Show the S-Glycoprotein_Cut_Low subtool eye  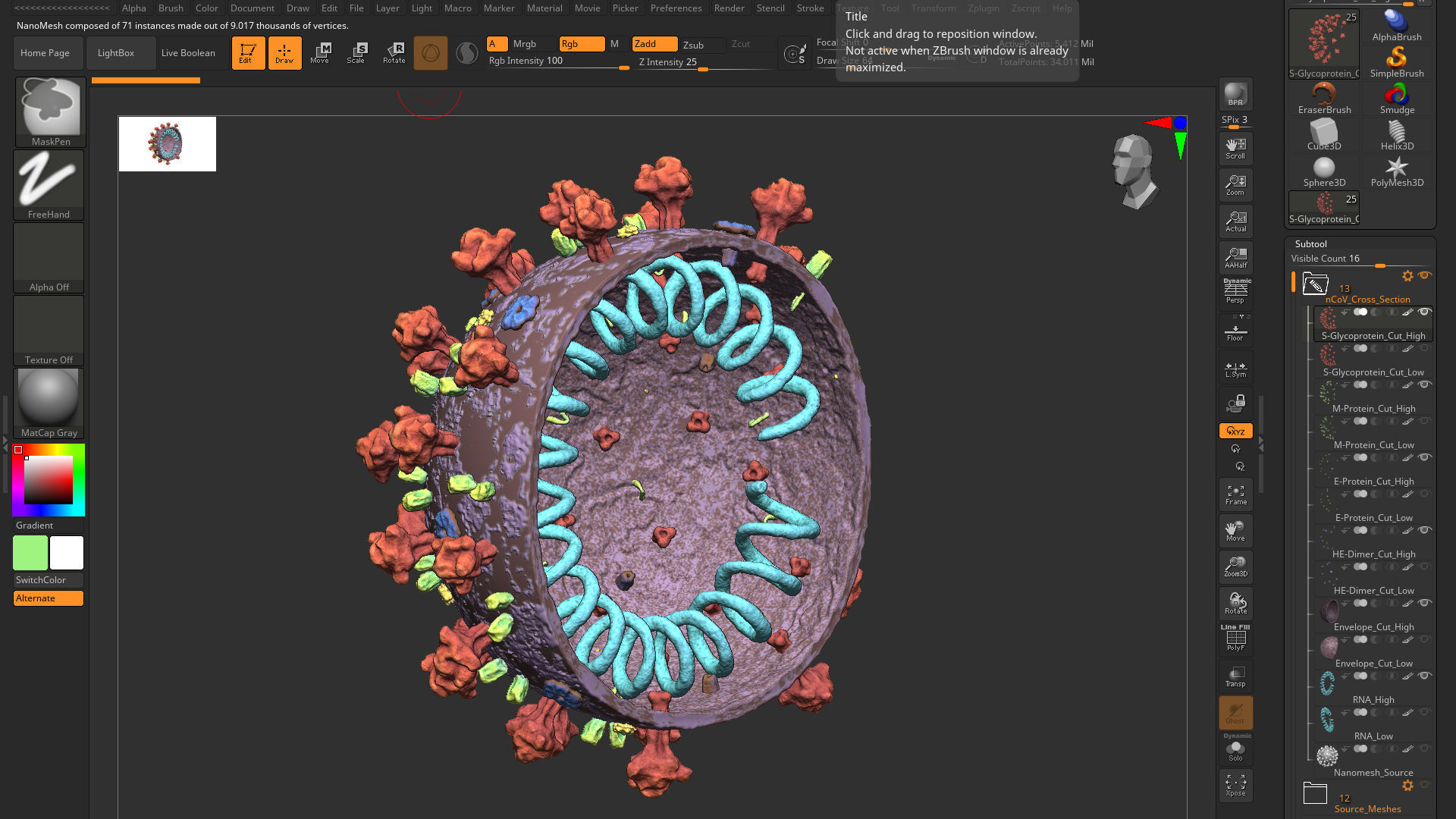1424,348
